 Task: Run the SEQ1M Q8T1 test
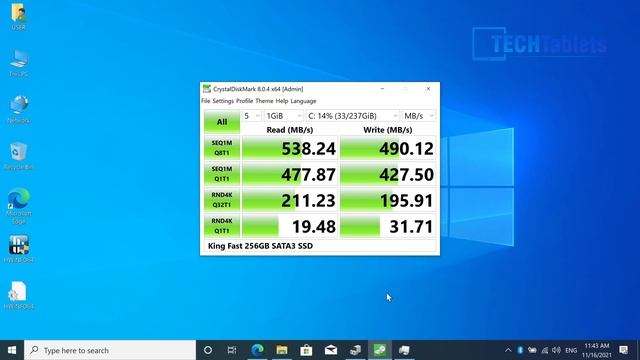click(222, 148)
